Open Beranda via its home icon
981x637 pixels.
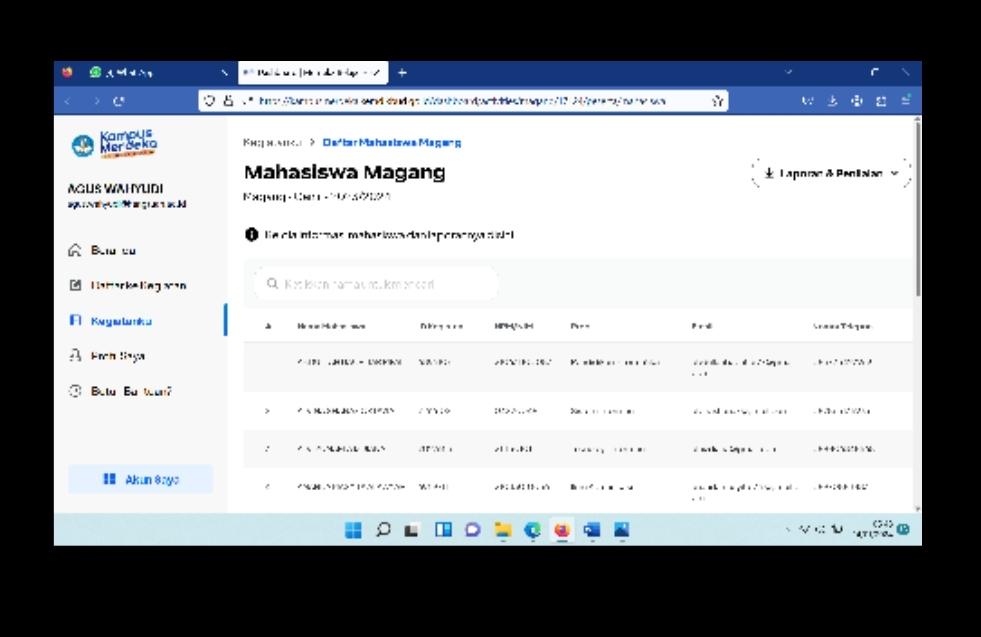tap(75, 250)
